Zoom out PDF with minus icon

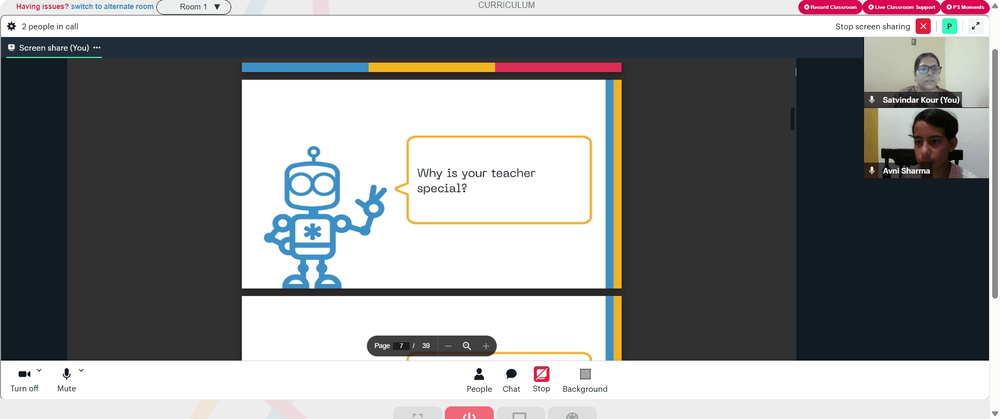pos(448,346)
